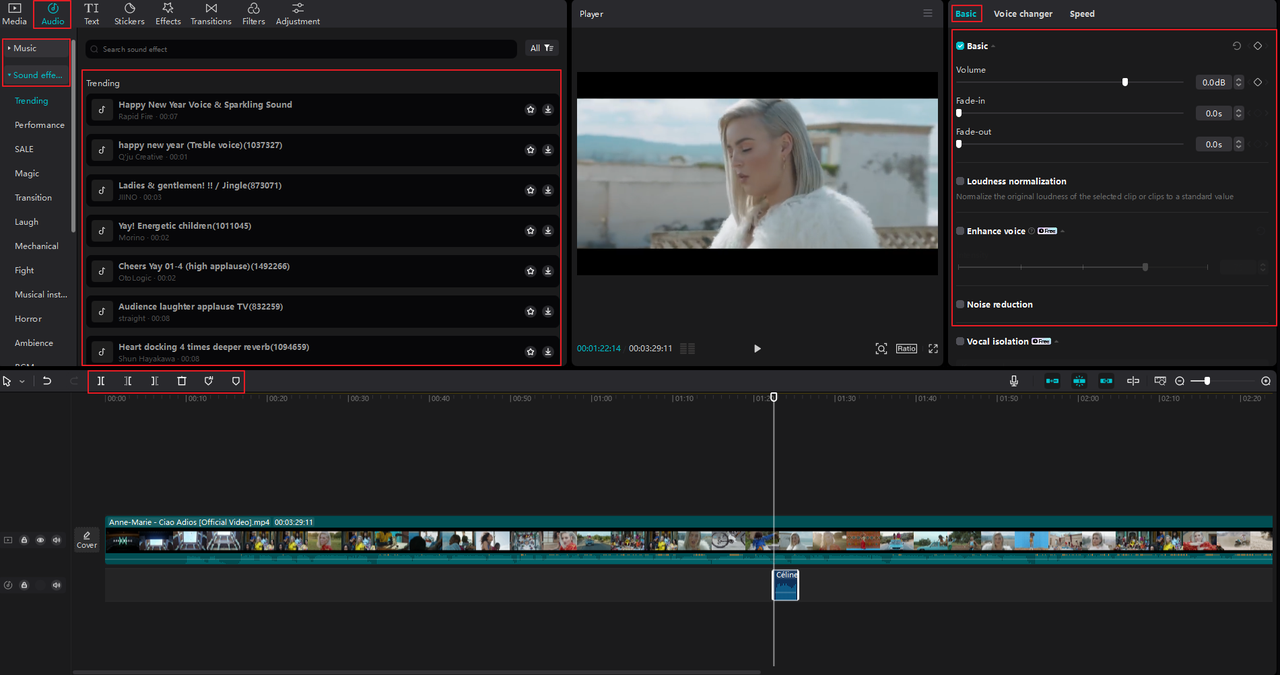Switch to the Speed tab
Image resolution: width=1280 pixels, height=675 pixels.
1082,14
